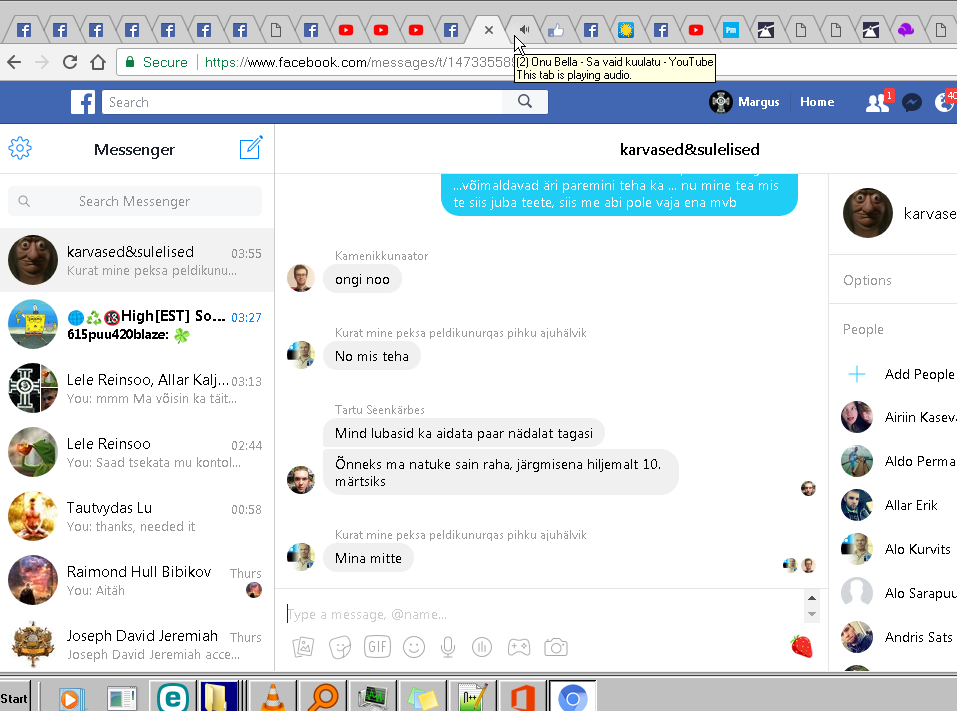Click the search magnifier button in Facebook header
This screenshot has height=711, width=957.
tap(525, 102)
